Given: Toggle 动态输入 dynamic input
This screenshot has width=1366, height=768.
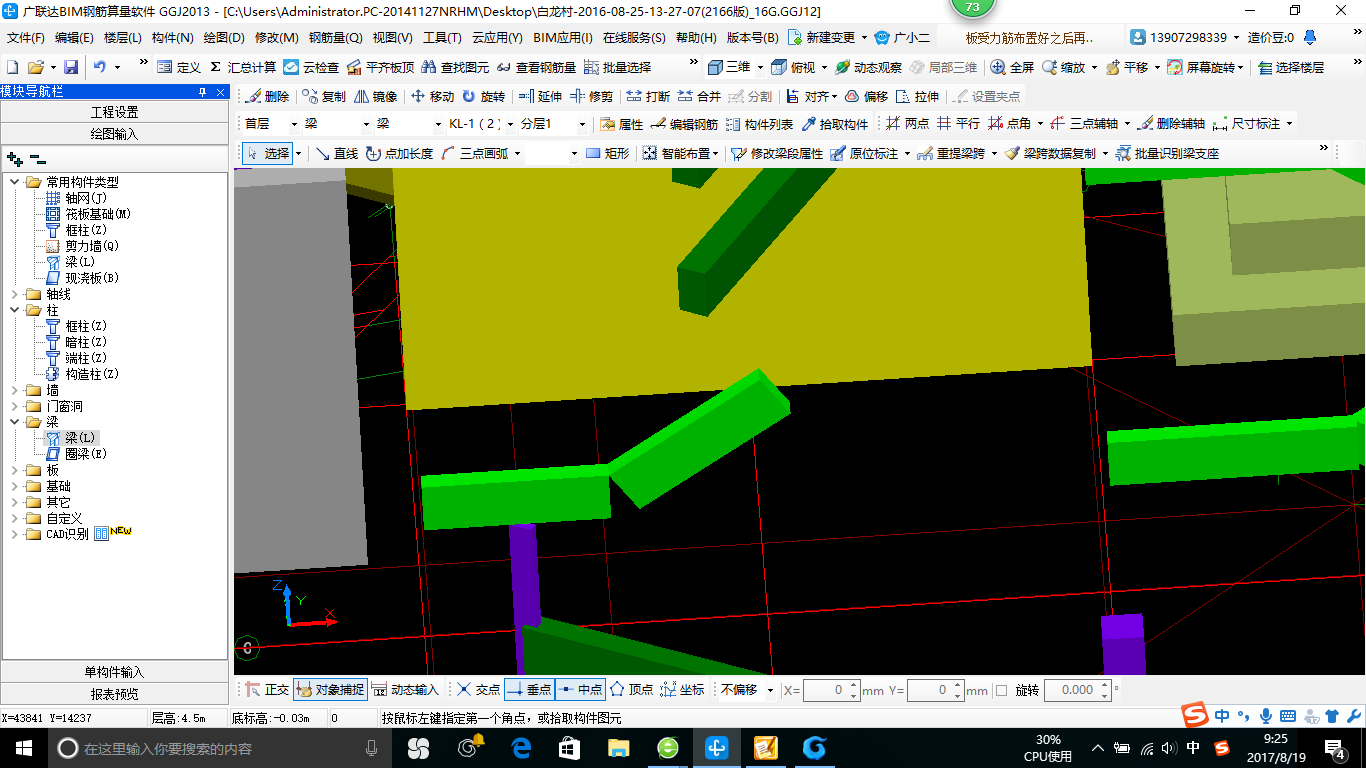Looking at the screenshot, I should (404, 690).
